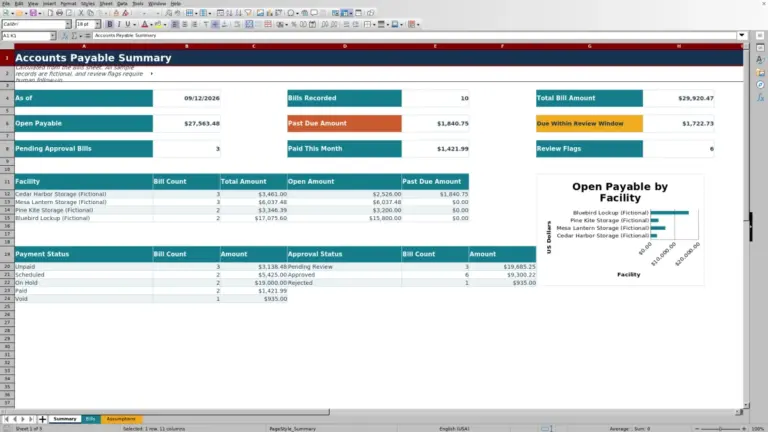Click the Print icon in toolbar
The image size is (768, 432).
59,13
